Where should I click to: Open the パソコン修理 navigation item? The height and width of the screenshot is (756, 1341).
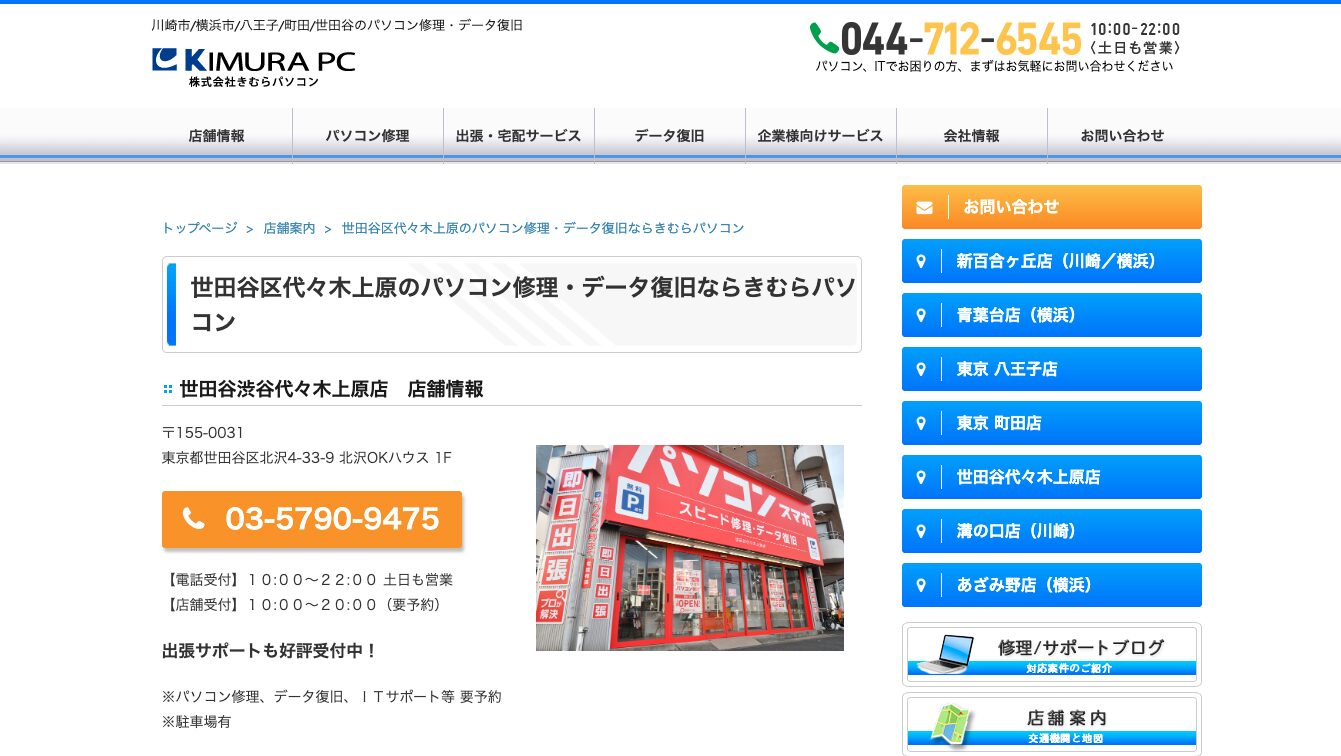[368, 136]
